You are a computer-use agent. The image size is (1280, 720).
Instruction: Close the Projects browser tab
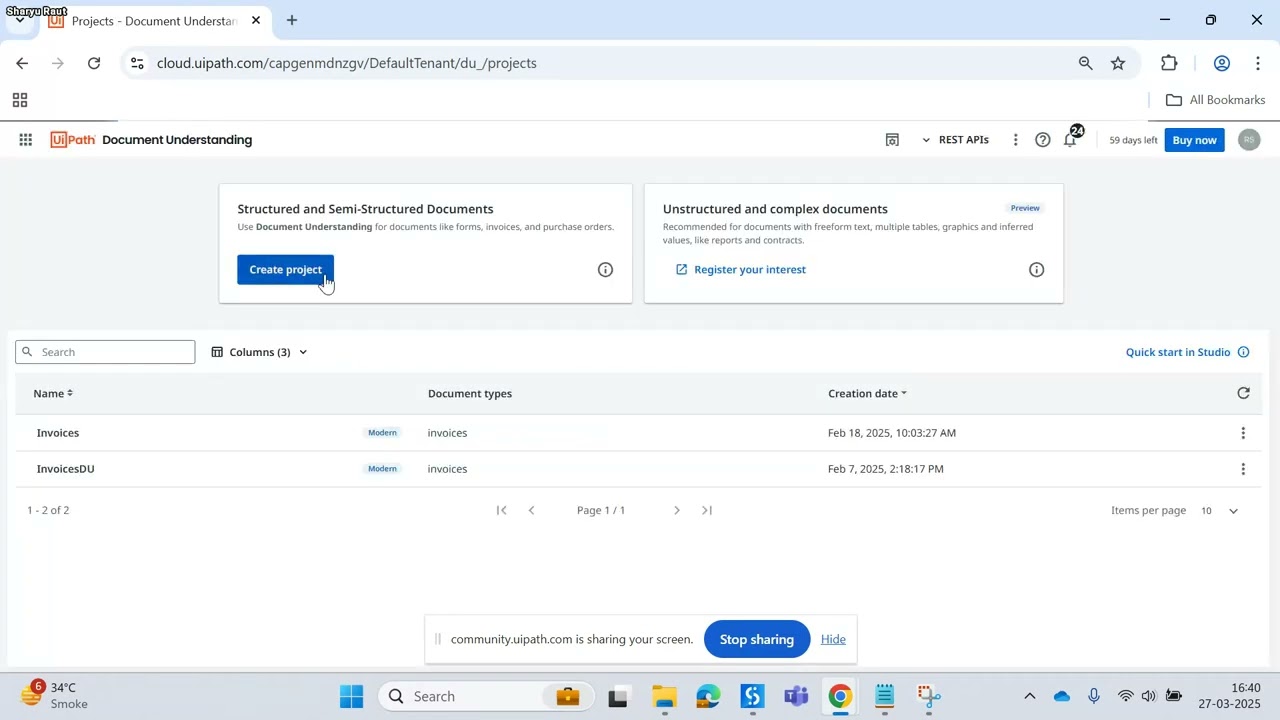[256, 20]
